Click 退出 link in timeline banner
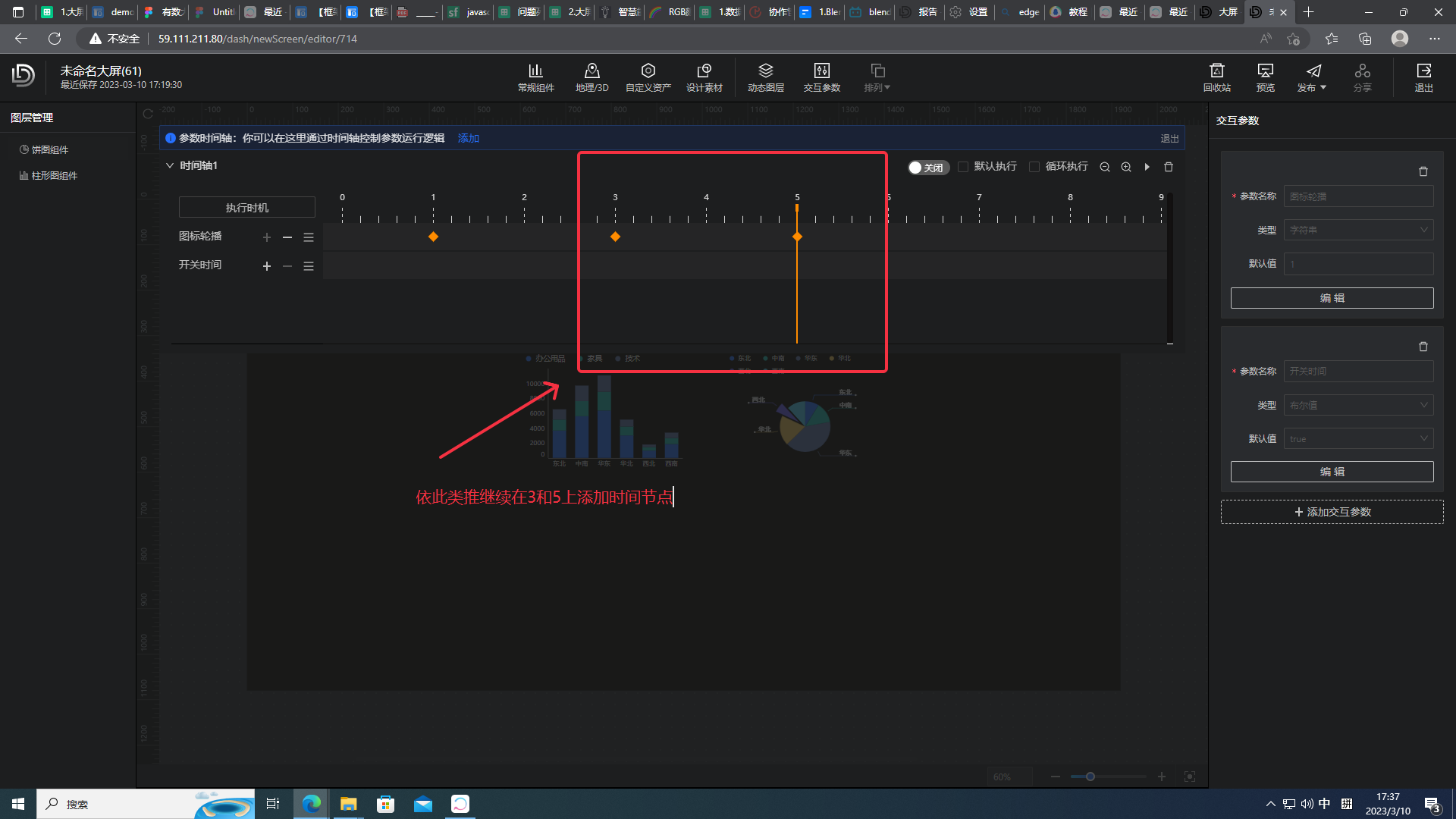Viewport: 1456px width, 819px height. pyautogui.click(x=1169, y=139)
